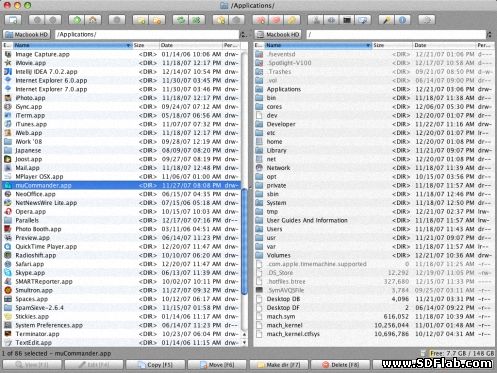Image resolution: width=497 pixels, height=373 pixels.
Task: Click the arrows beside /Applications/ path
Action: coord(244,34)
